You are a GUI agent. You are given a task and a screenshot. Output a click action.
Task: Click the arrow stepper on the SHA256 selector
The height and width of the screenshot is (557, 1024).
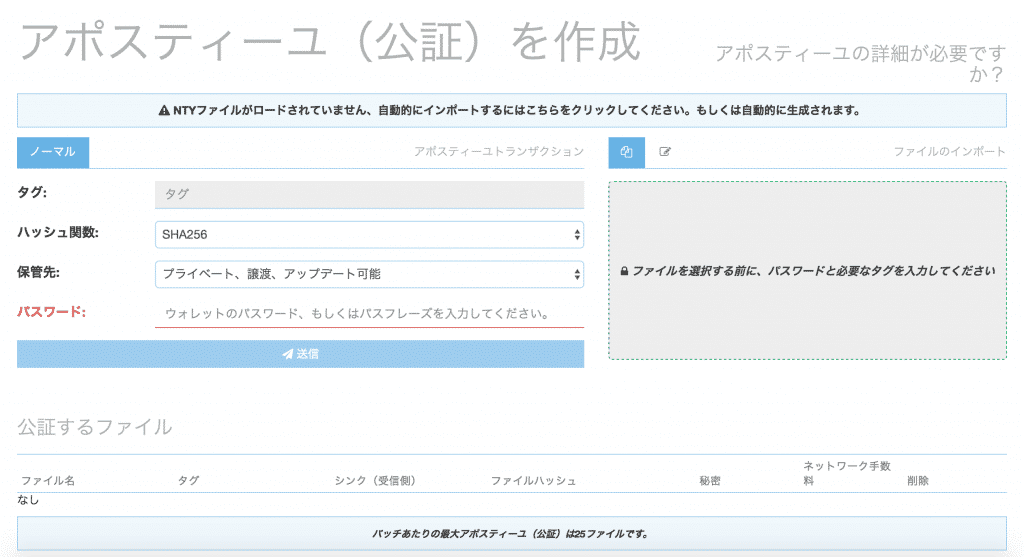[576, 234]
